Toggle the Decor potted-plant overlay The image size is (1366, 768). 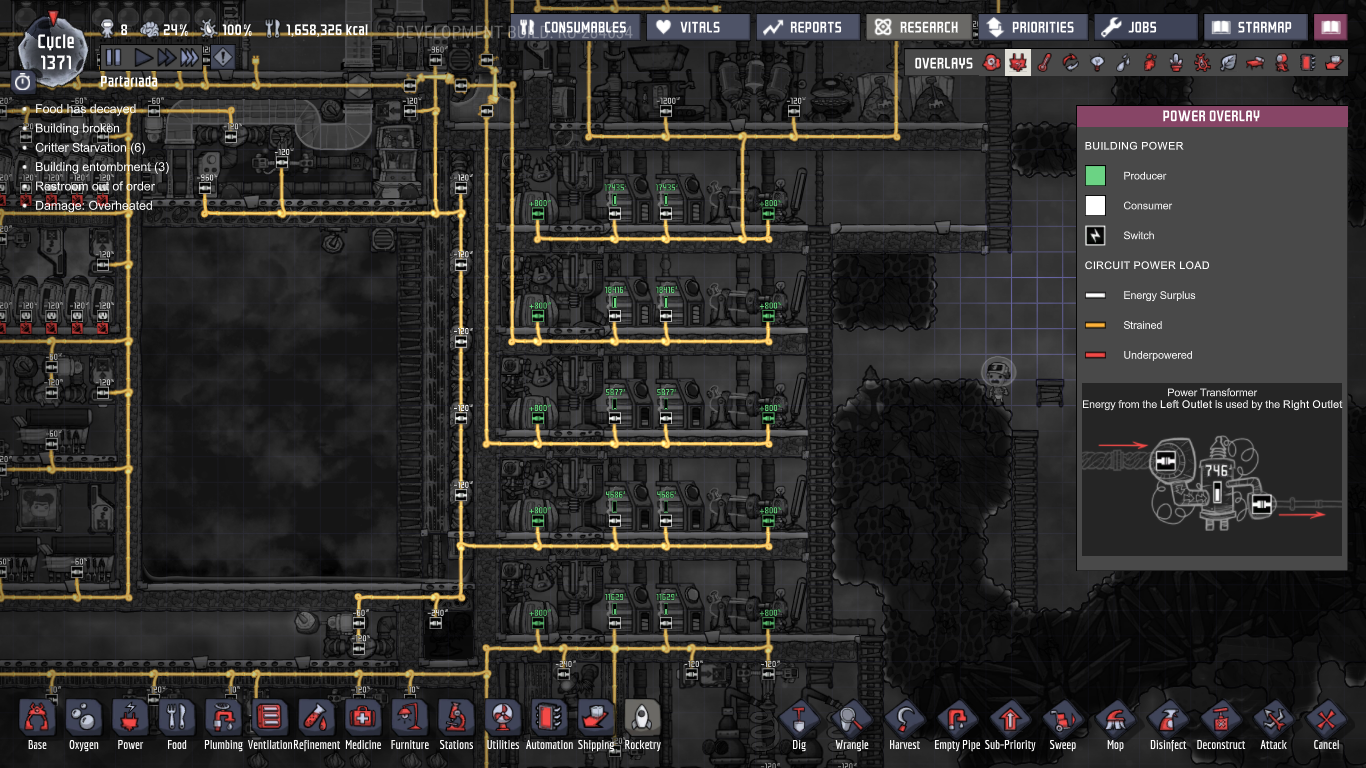[1176, 63]
